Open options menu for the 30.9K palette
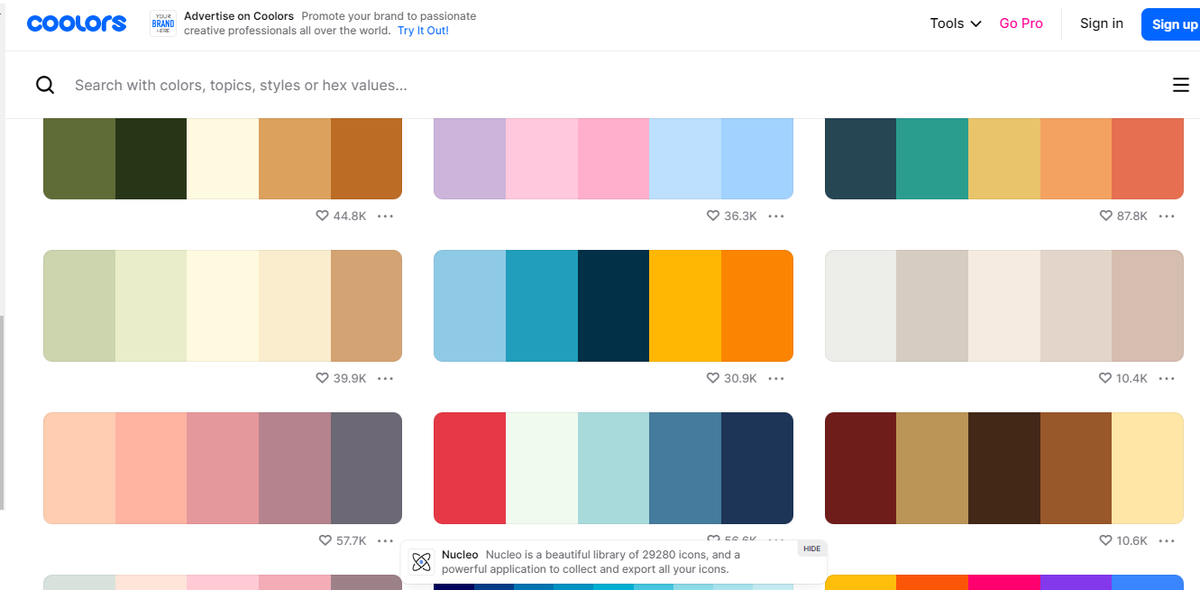 (777, 378)
